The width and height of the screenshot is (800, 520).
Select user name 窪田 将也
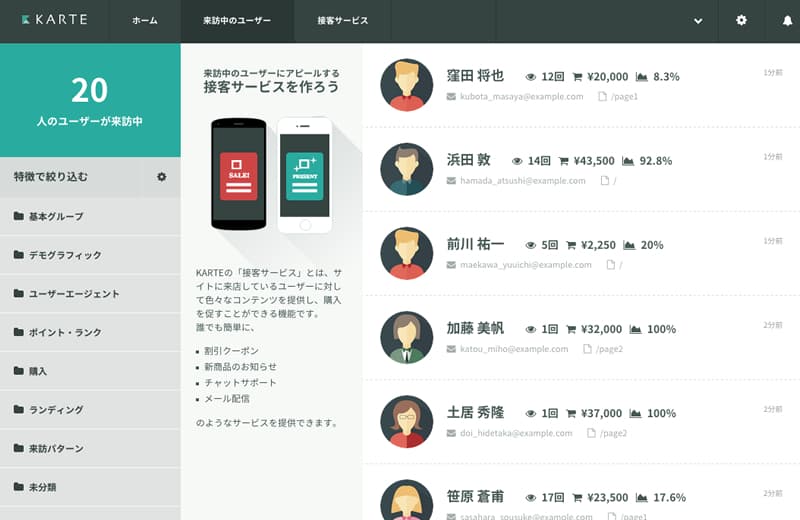tap(476, 76)
